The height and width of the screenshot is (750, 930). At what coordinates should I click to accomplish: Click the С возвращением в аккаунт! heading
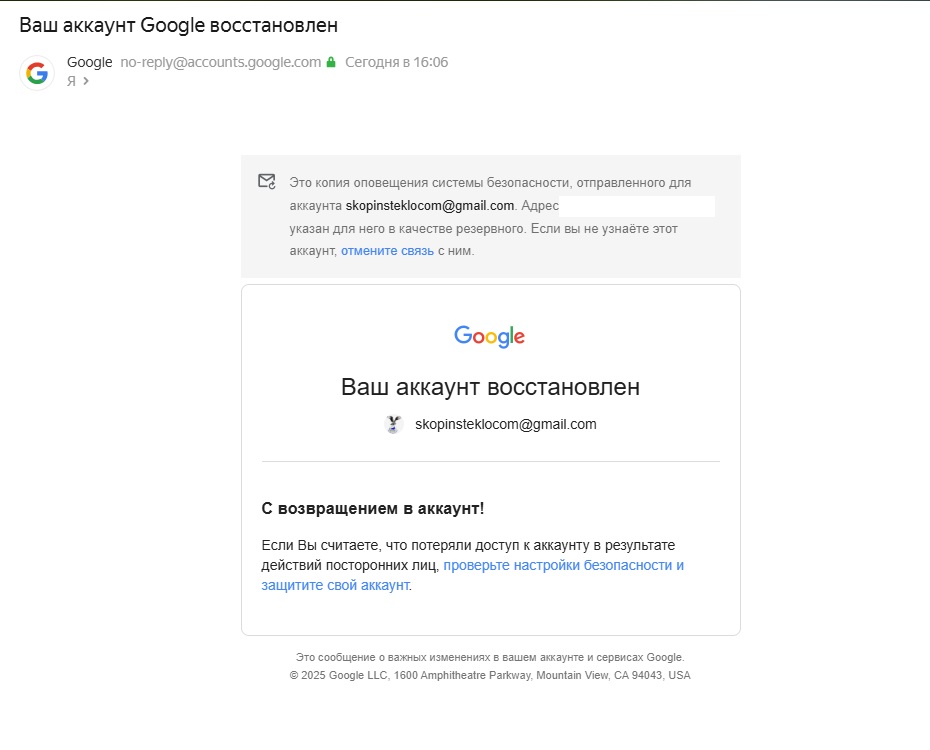coord(373,509)
